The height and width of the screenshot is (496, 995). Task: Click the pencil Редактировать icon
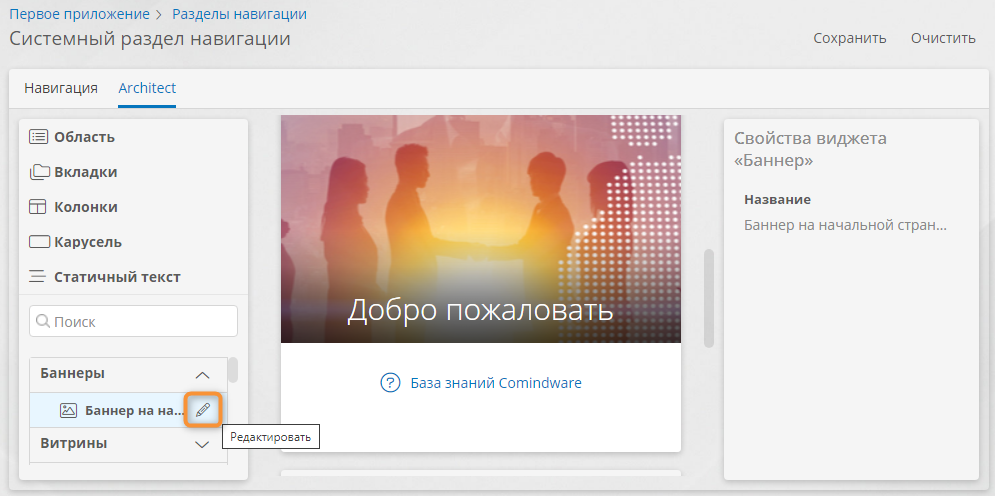[x=203, y=410]
